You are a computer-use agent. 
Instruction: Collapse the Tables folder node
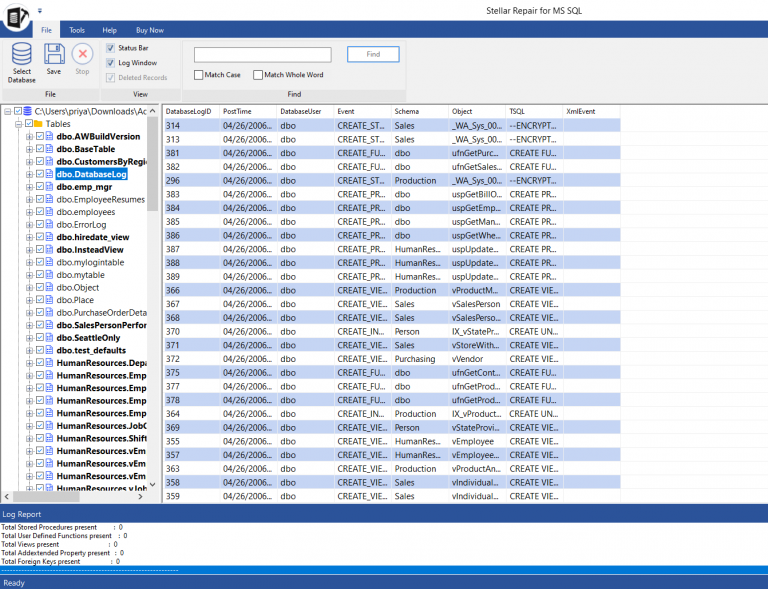click(19, 124)
